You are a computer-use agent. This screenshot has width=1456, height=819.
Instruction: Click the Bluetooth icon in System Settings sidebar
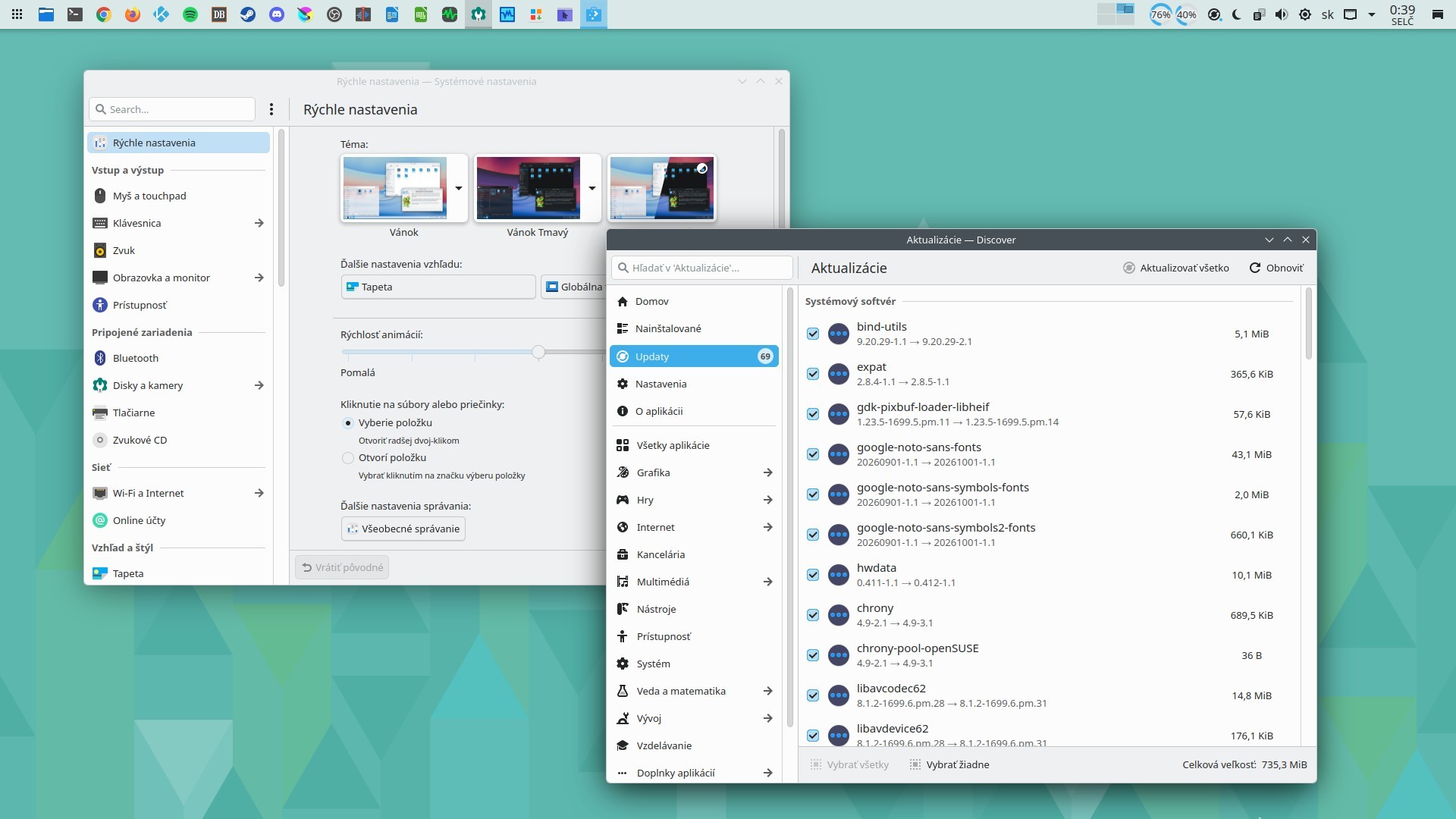(100, 358)
